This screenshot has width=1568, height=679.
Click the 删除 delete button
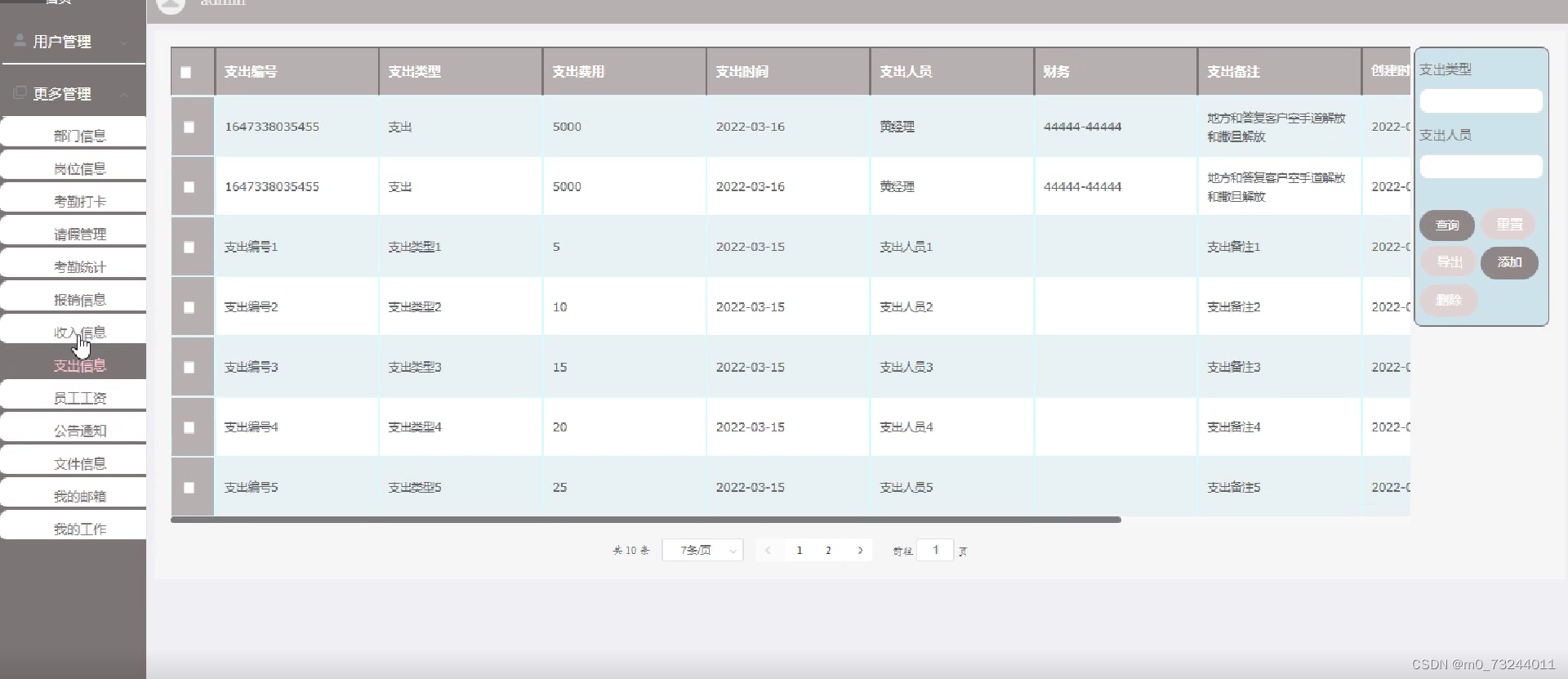(1449, 300)
